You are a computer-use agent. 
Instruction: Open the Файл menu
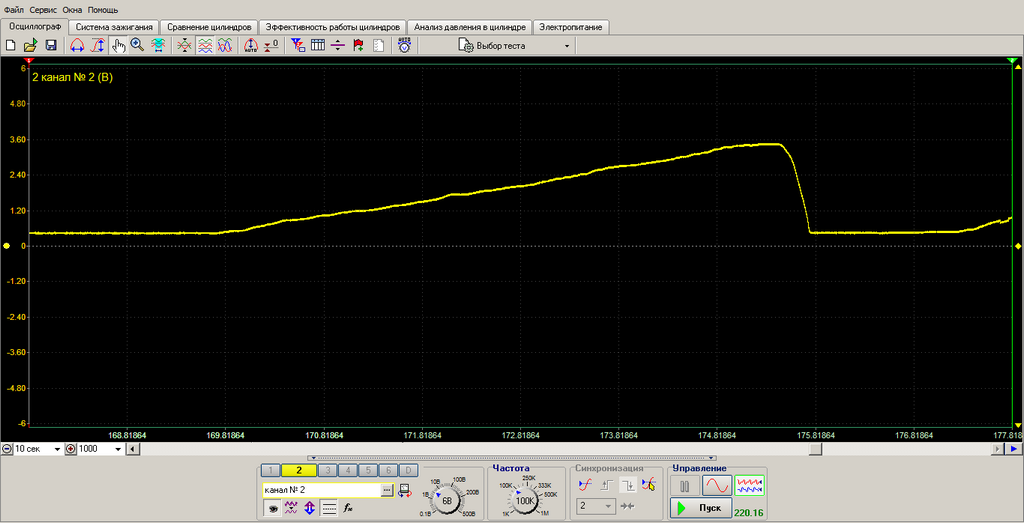(x=12, y=11)
